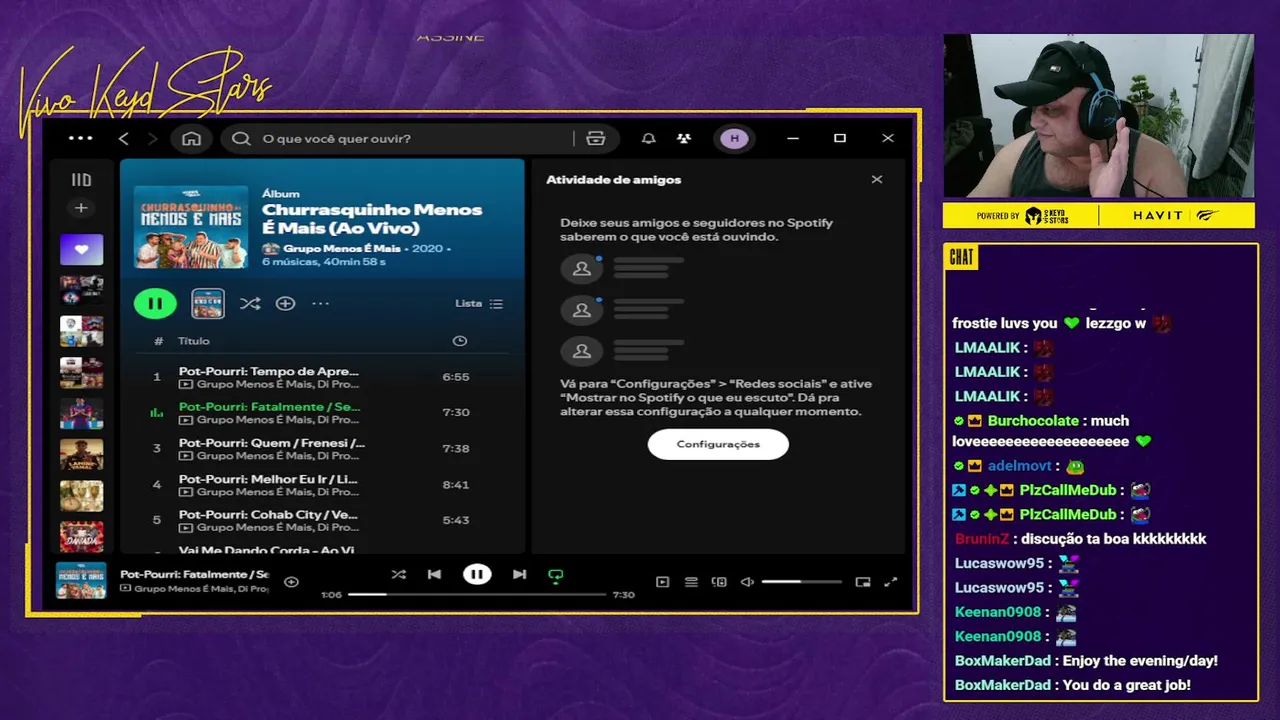Click the webcam feed overlay
The width and height of the screenshot is (1280, 720).
pos(1098,116)
